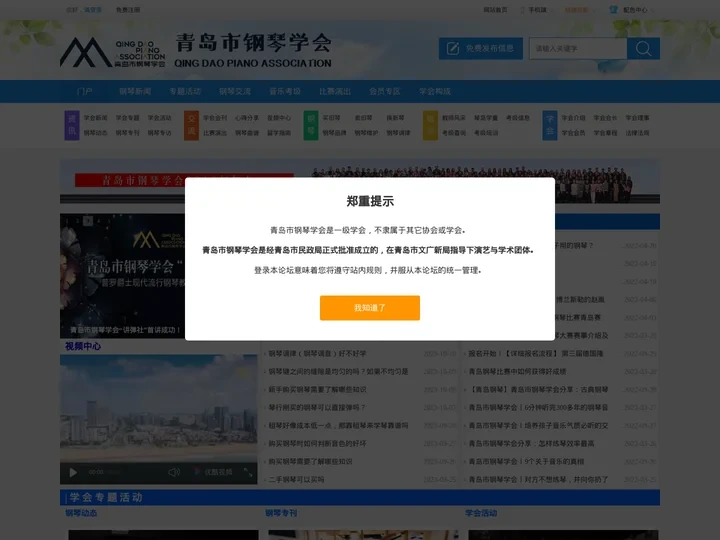
Task: Open the 学会章程 sub-link
Action: pos(606,133)
